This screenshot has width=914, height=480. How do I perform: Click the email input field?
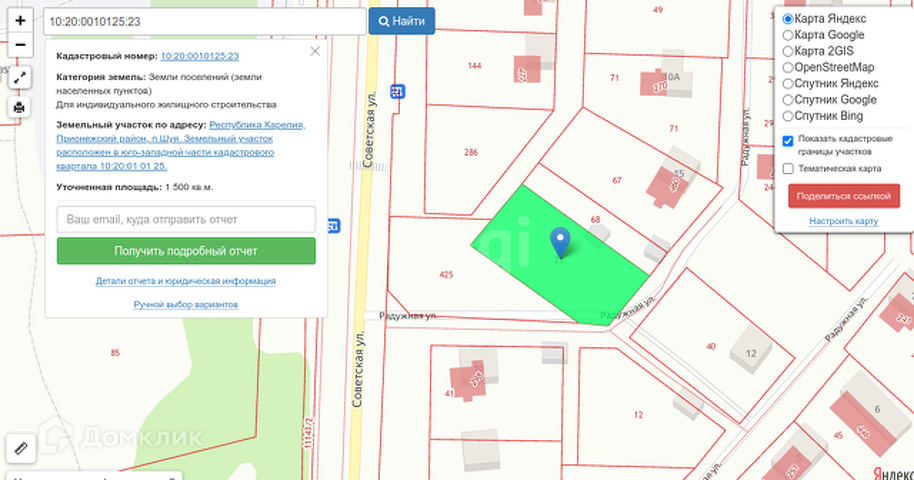click(187, 219)
